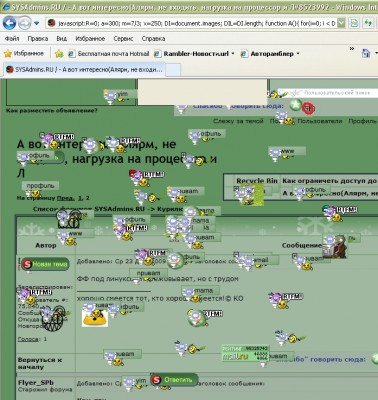Click the SYSAdmins favicon in the address bar
378x400 pixels.
coord(51,23)
